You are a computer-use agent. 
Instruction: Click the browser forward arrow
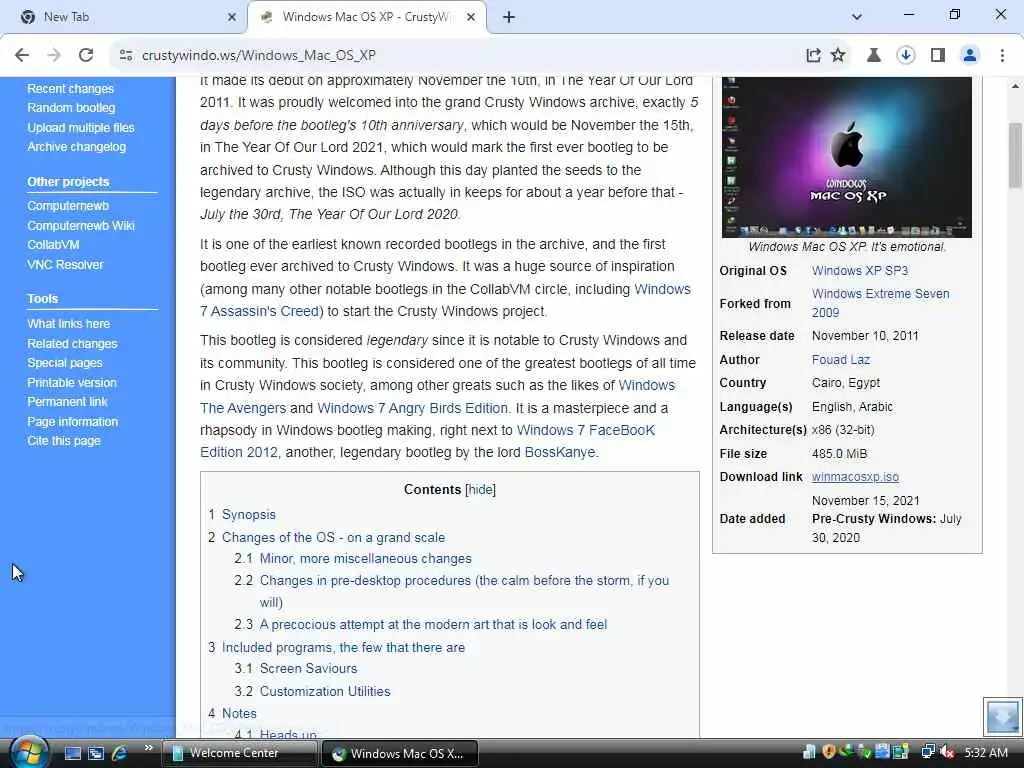click(54, 55)
